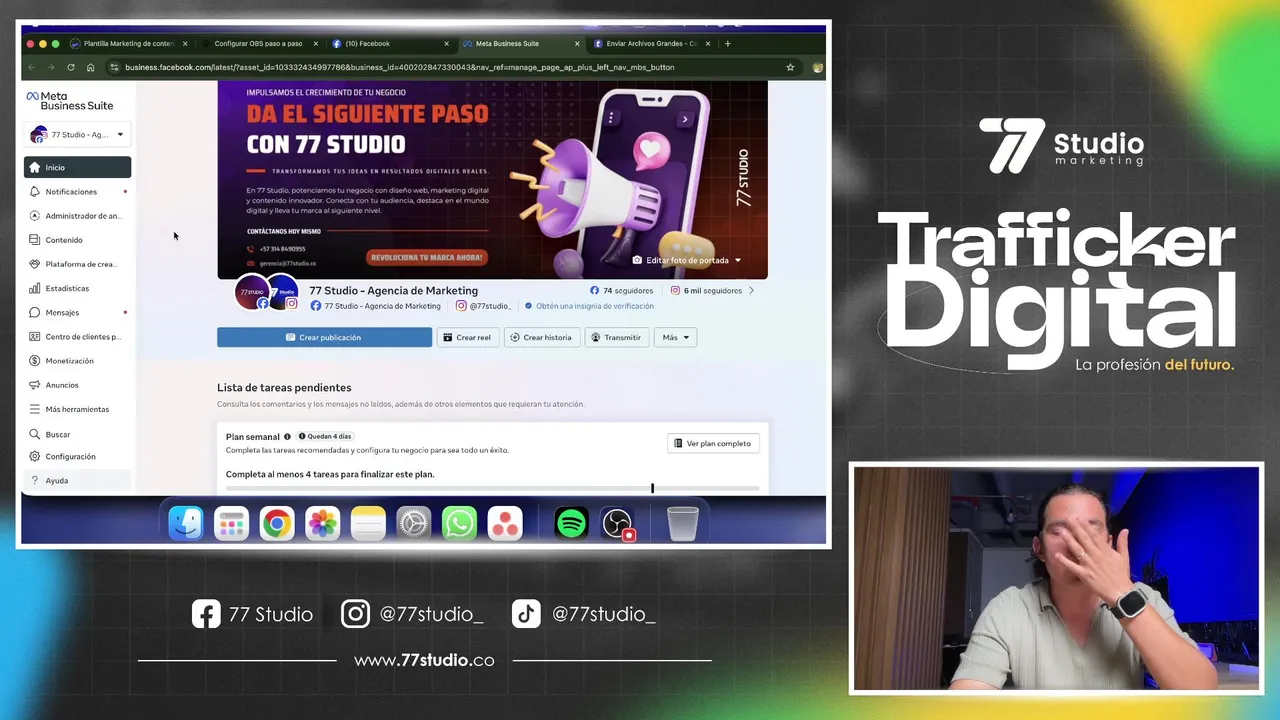The image size is (1280, 720).
Task: Open Más herramientas hamburger menu
Action: (77, 409)
